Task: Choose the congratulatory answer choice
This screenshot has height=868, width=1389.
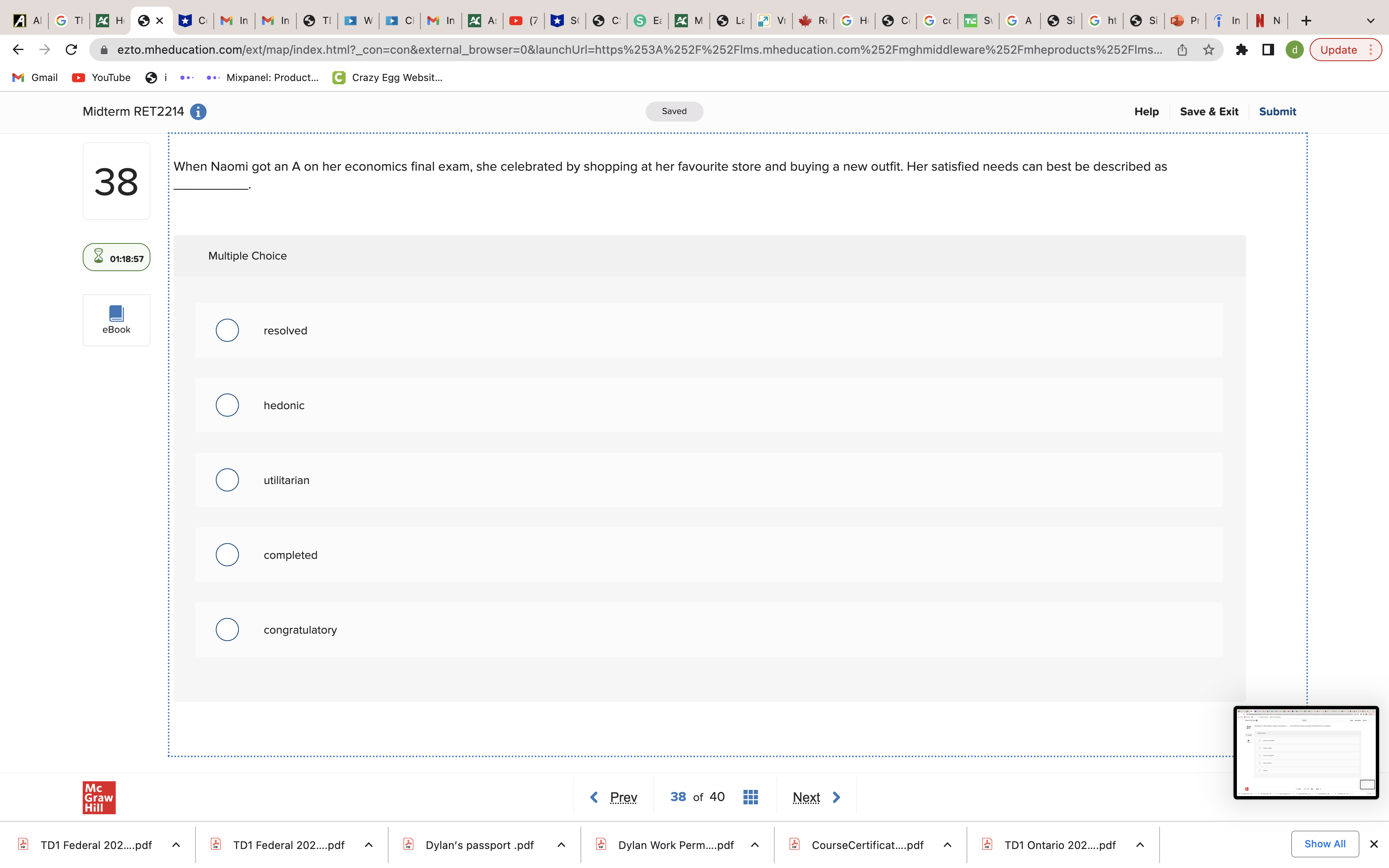Action: [x=227, y=629]
